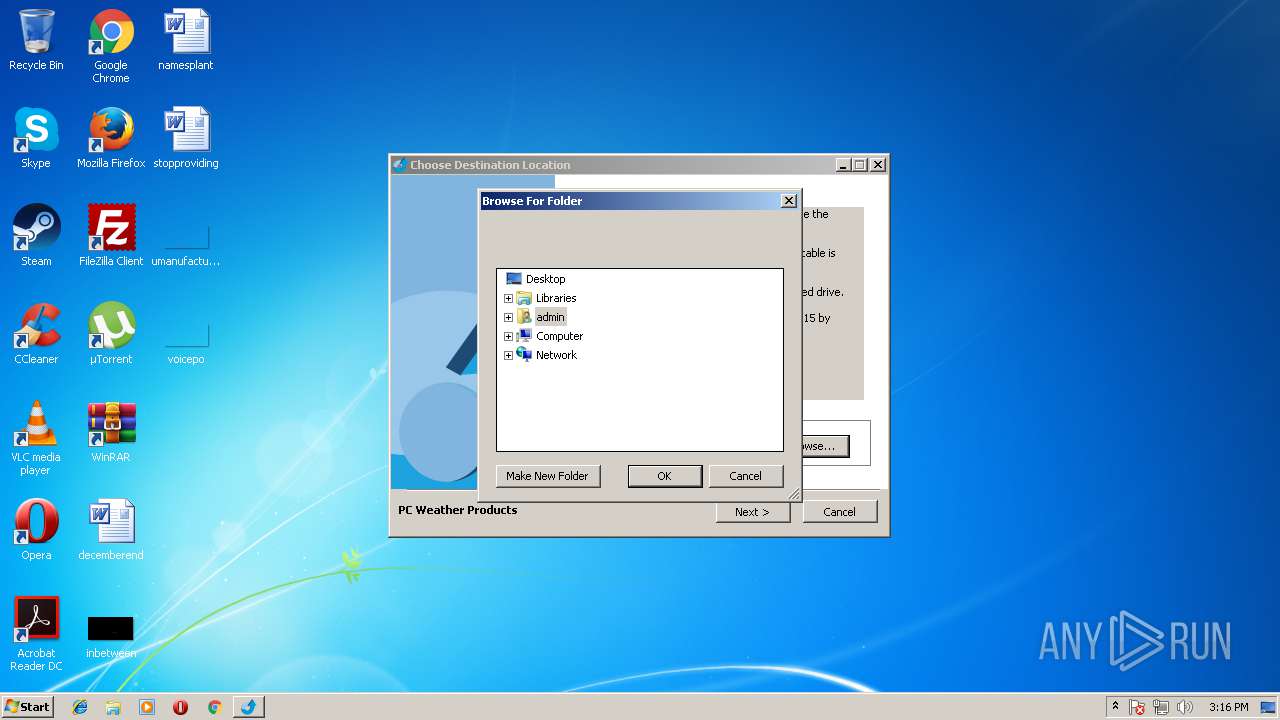Click the Browse For Folder resize grip

pos(794,494)
